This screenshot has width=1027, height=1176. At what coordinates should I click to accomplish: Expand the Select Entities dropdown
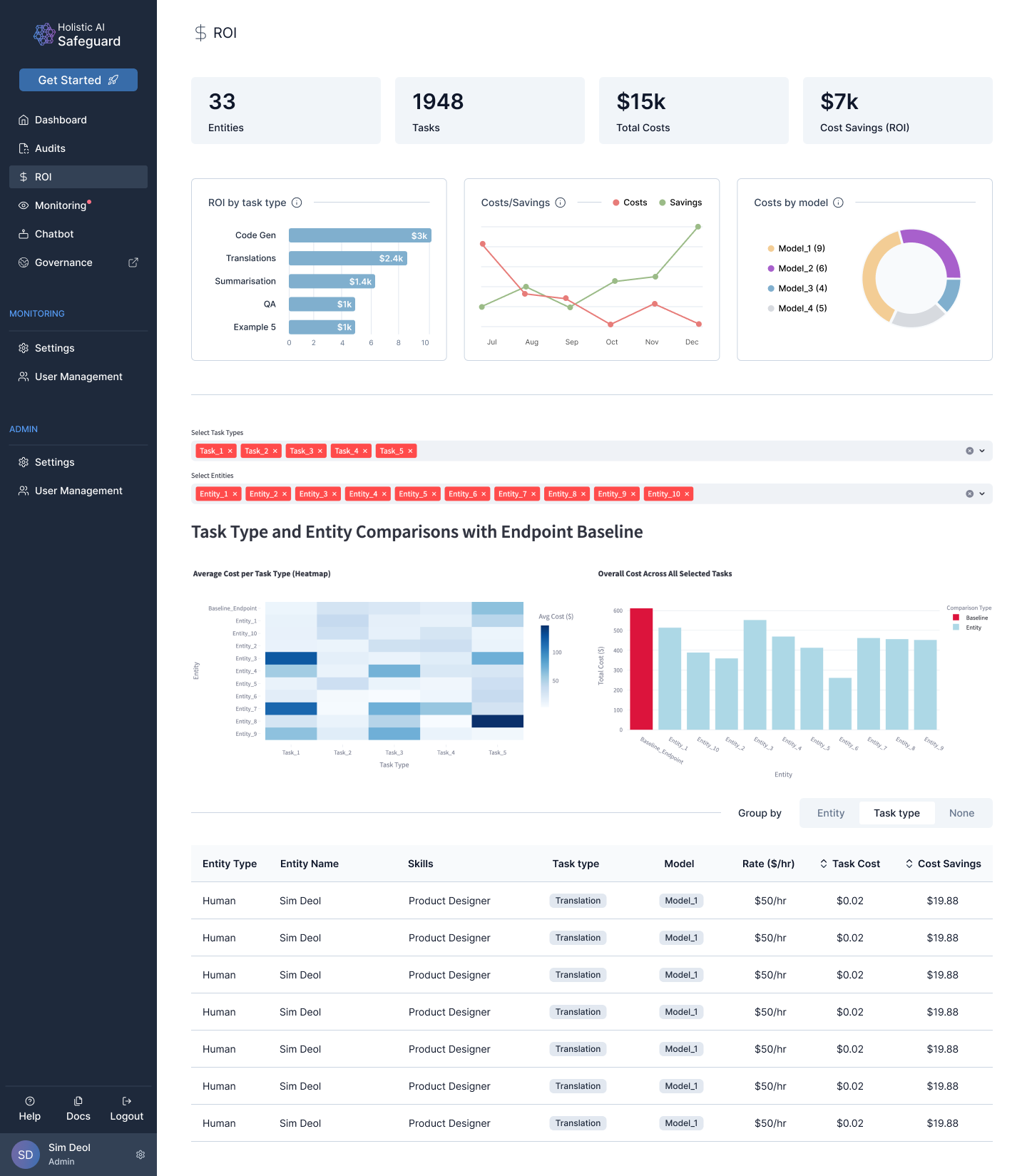tap(982, 494)
